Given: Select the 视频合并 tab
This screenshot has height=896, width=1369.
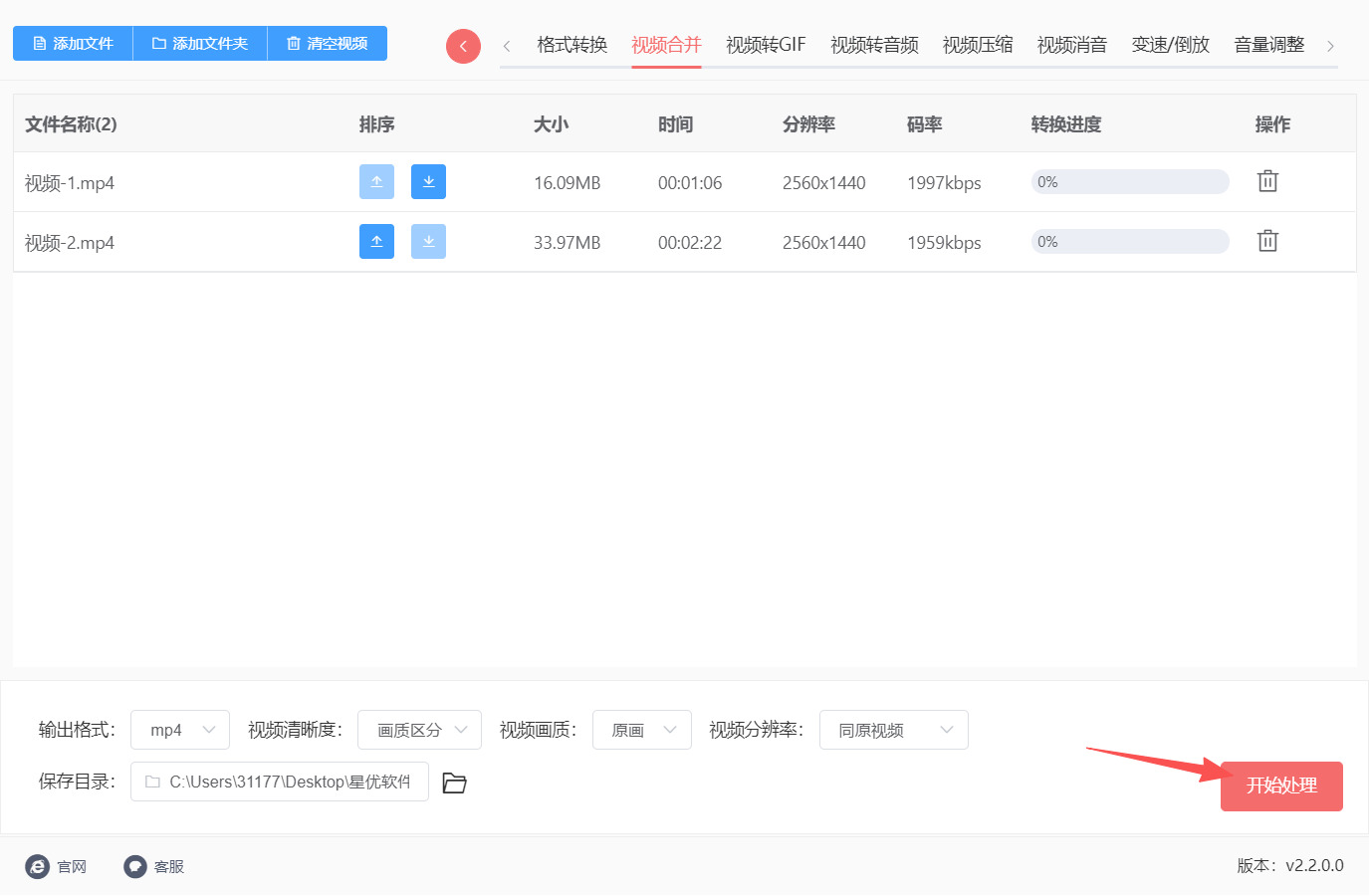Looking at the screenshot, I should coord(666,45).
